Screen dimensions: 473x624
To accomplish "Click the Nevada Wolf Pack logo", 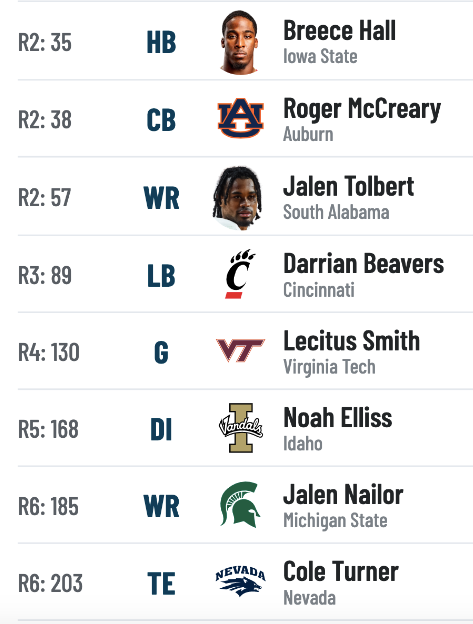I will point(240,581).
